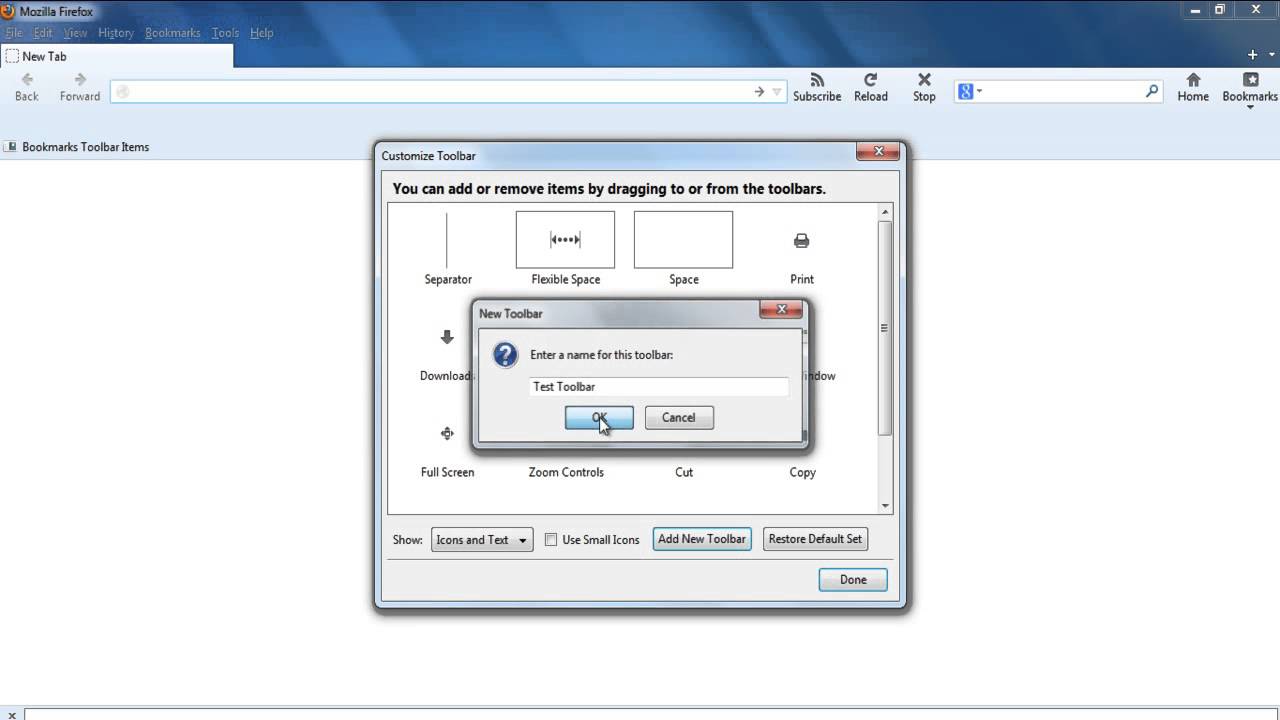Image resolution: width=1280 pixels, height=720 pixels.
Task: Click the Subscribe feed icon
Action: [817, 80]
